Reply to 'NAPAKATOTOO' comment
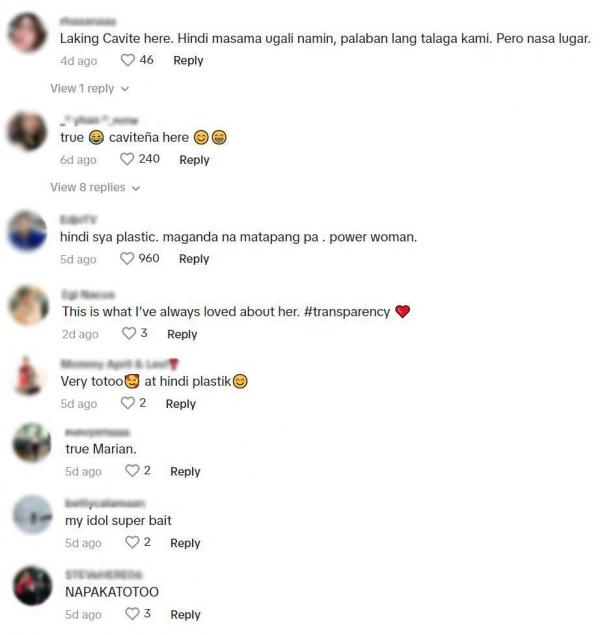 [185, 615]
